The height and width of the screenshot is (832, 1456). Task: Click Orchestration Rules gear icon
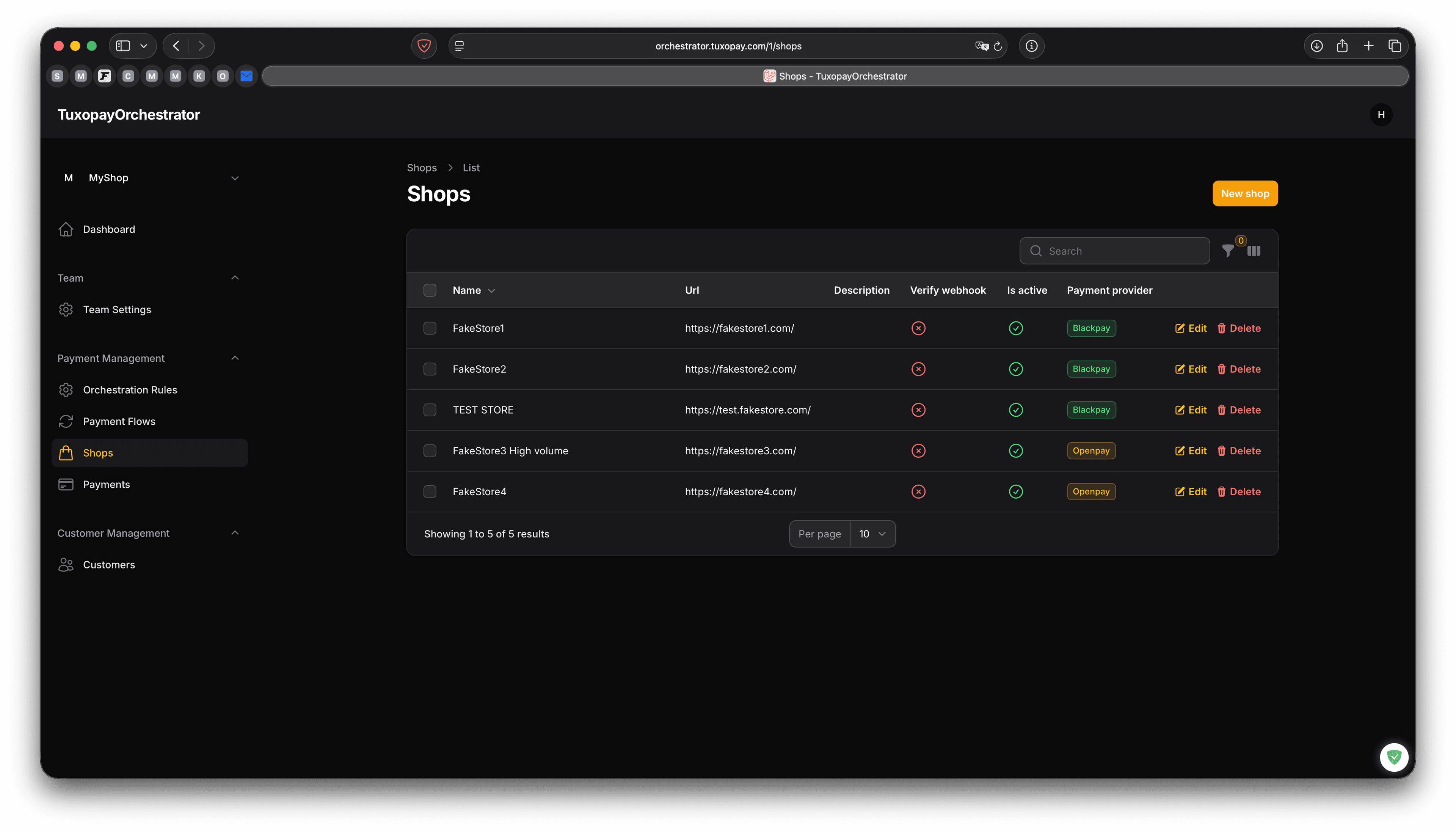[66, 390]
